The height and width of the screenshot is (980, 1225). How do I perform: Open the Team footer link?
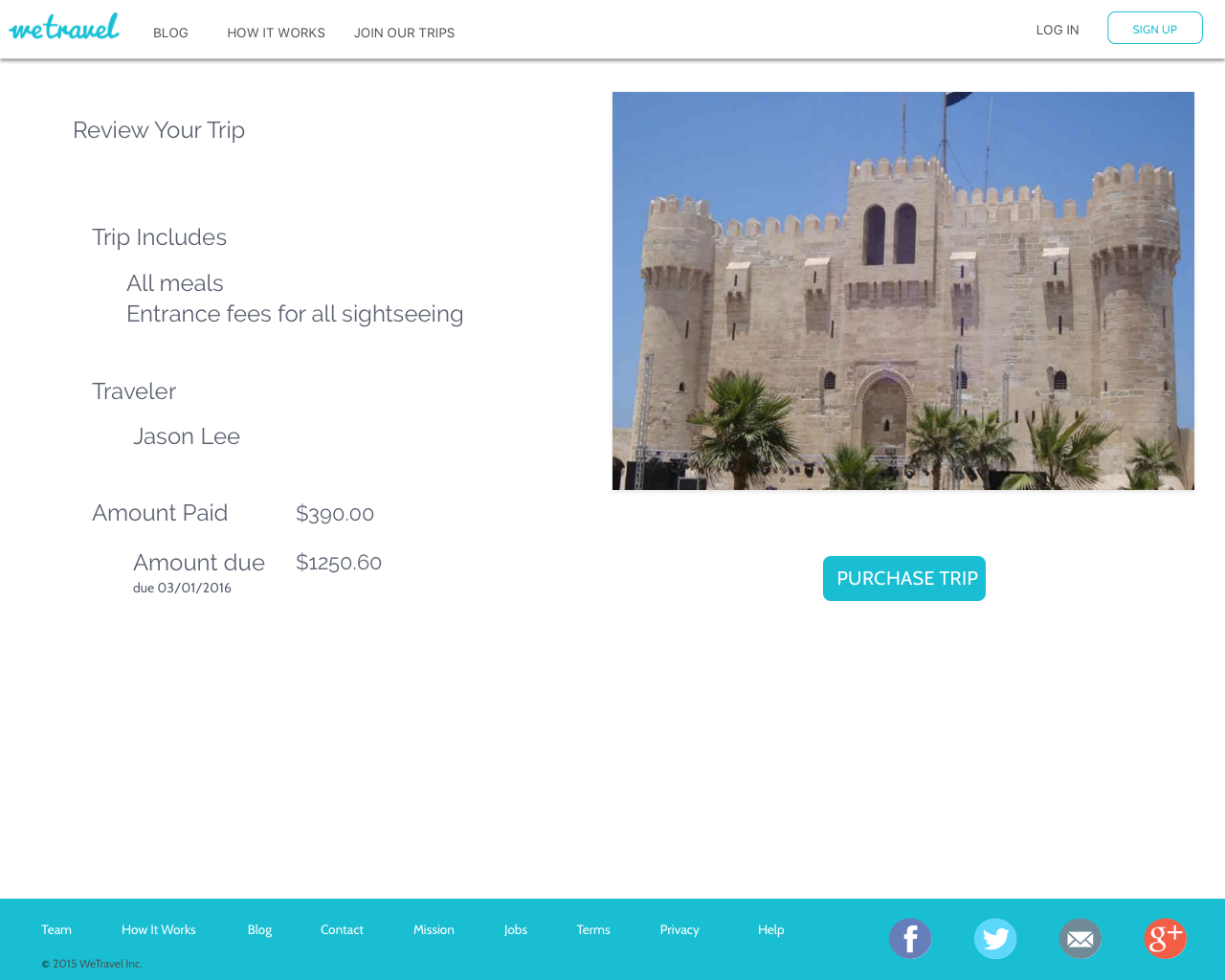pyautogui.click(x=56, y=929)
